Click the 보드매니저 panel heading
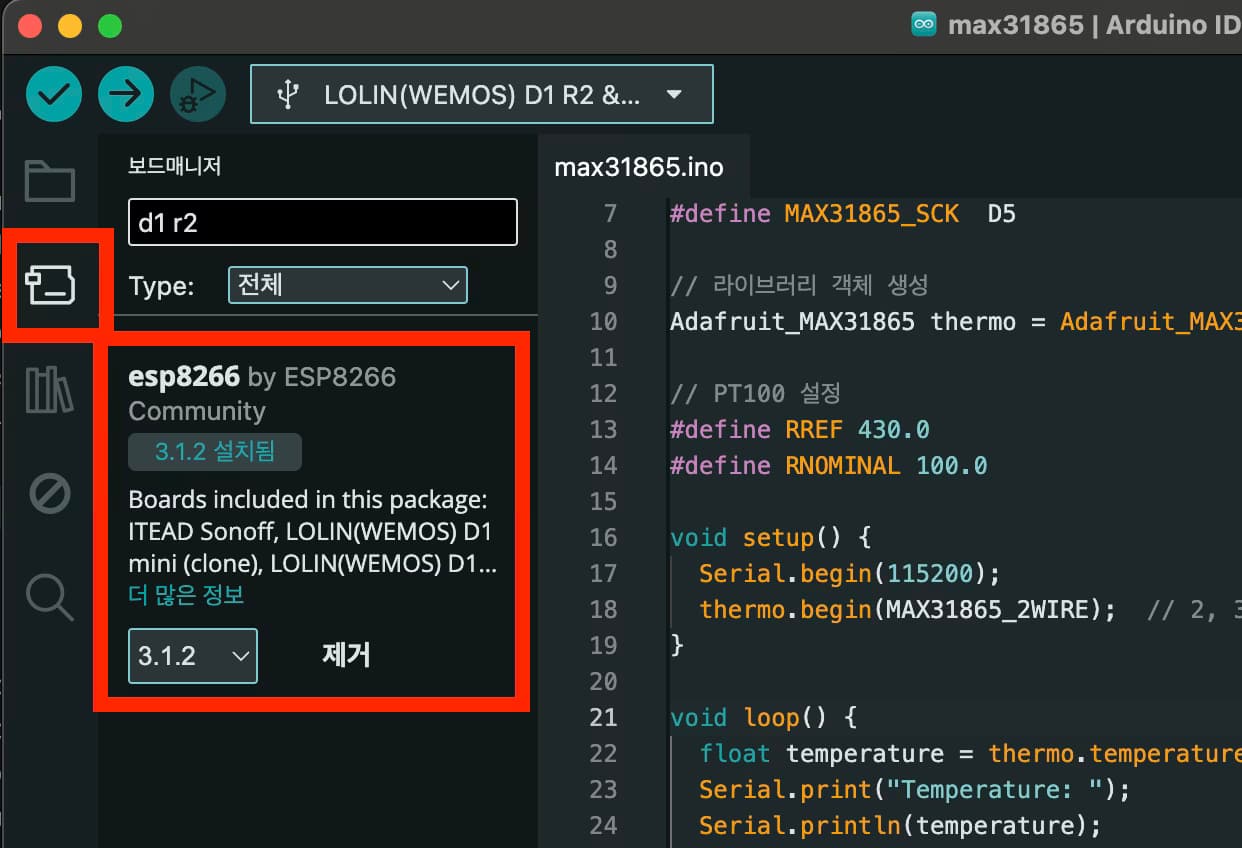Screen dimensions: 1242x848 pos(175,166)
